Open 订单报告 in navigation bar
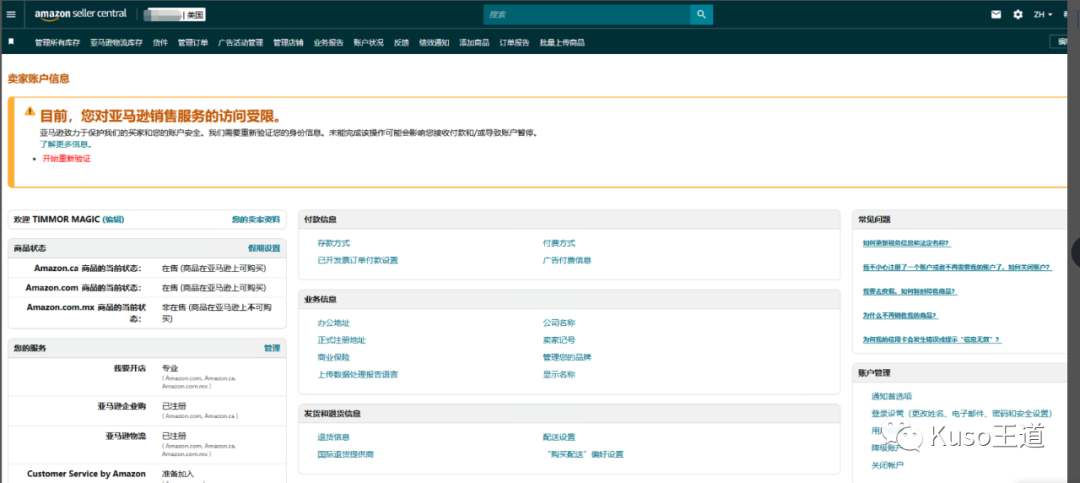This screenshot has width=1080, height=483. [x=514, y=43]
